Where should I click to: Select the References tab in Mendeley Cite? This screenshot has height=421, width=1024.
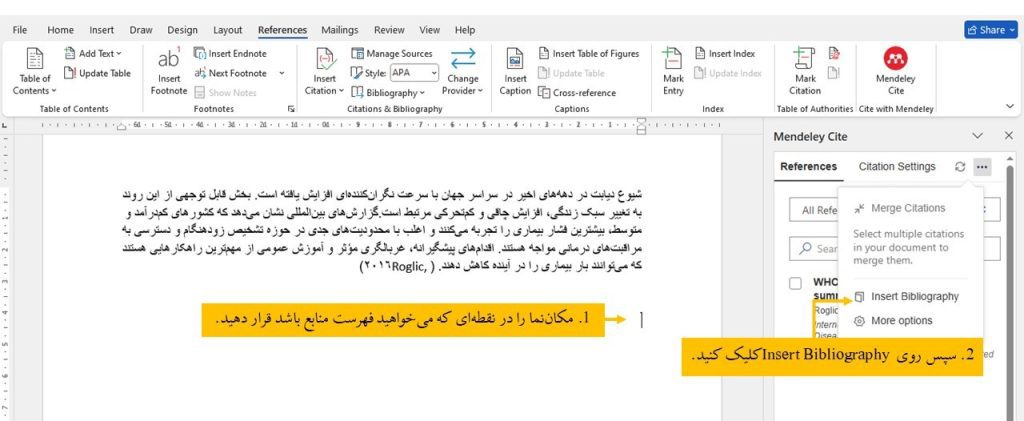click(x=808, y=166)
